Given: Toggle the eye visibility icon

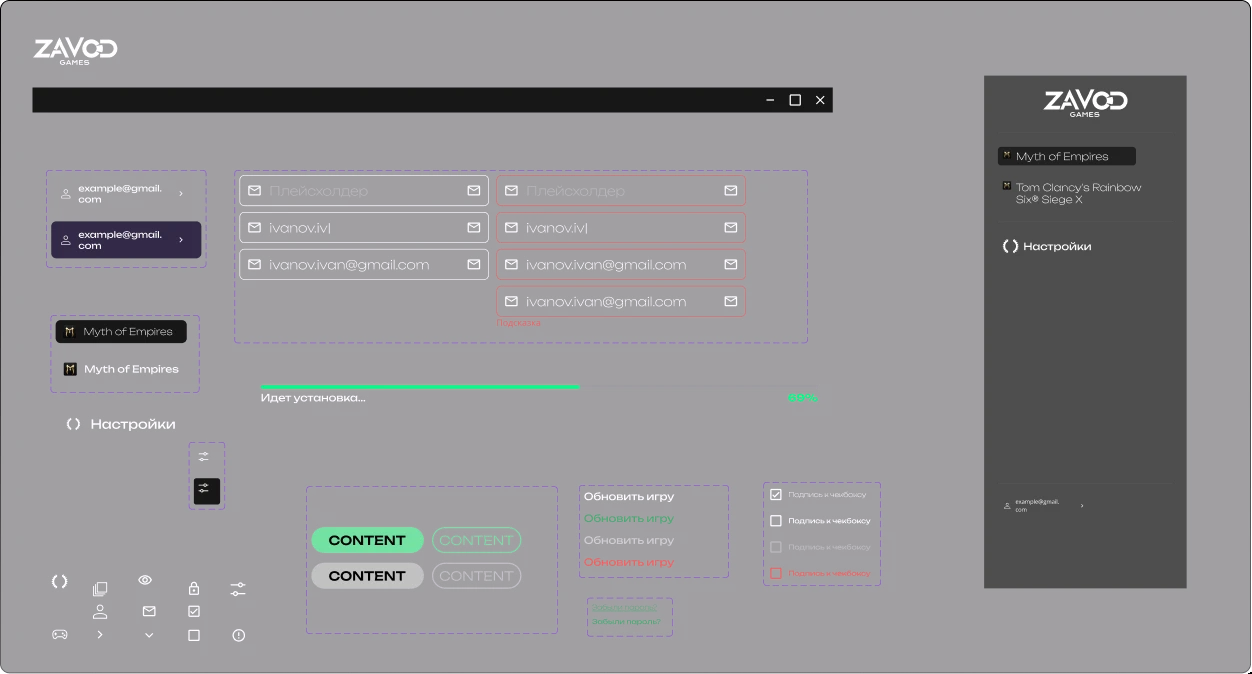Looking at the screenshot, I should point(145,580).
